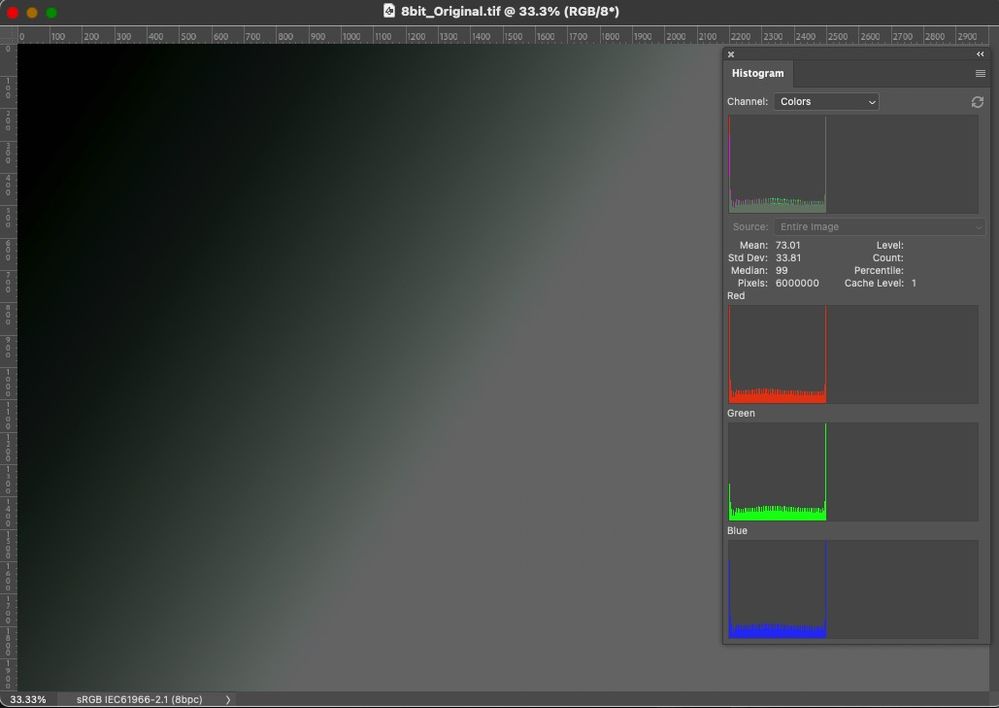
Task: Click the Blue channel label
Action: click(737, 530)
